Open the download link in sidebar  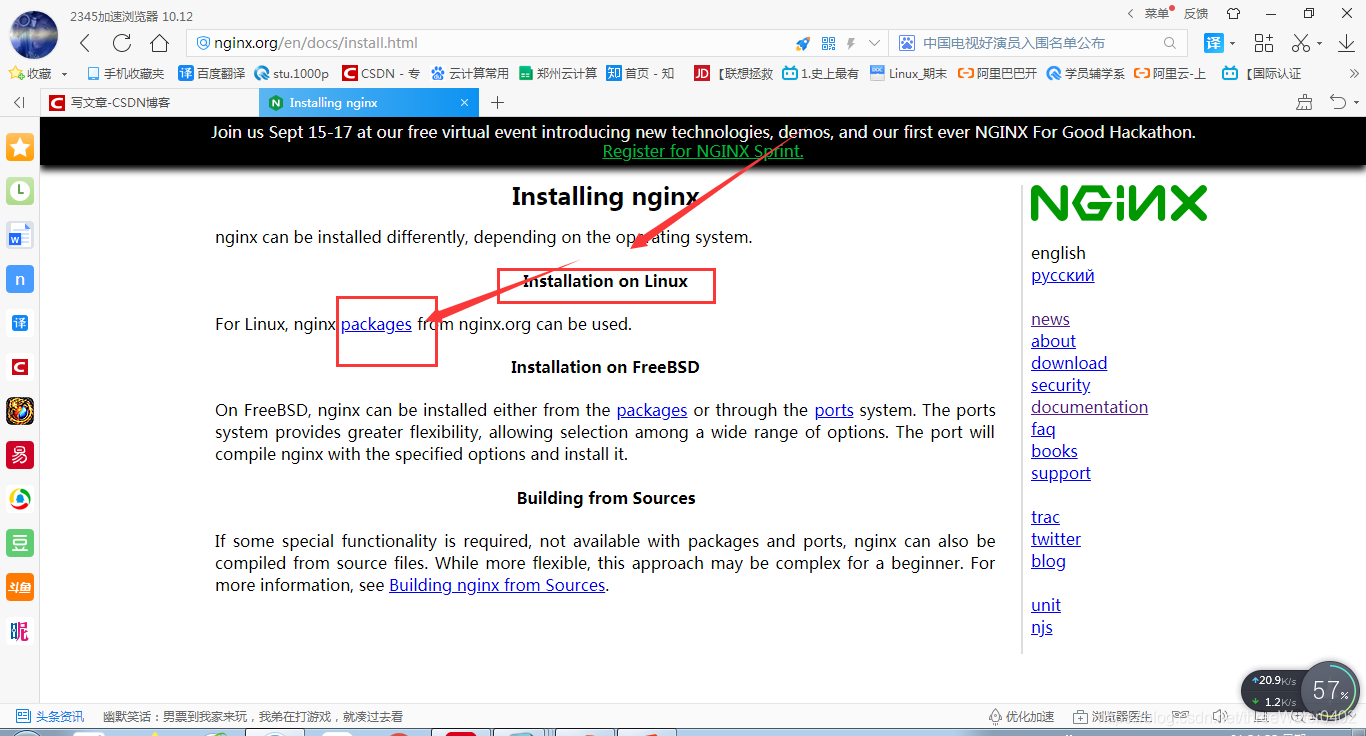click(x=1069, y=363)
